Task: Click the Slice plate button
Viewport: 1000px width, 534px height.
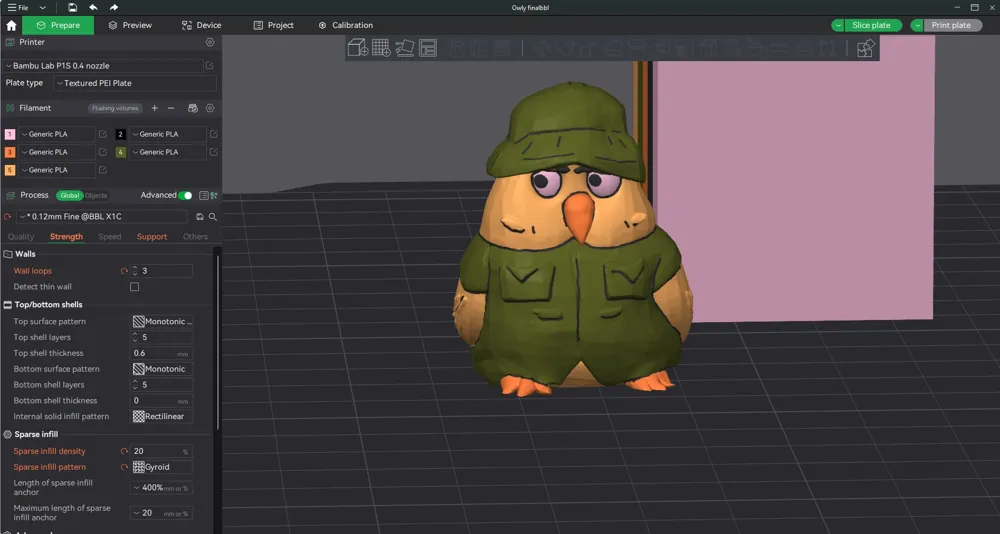Action: (871, 26)
